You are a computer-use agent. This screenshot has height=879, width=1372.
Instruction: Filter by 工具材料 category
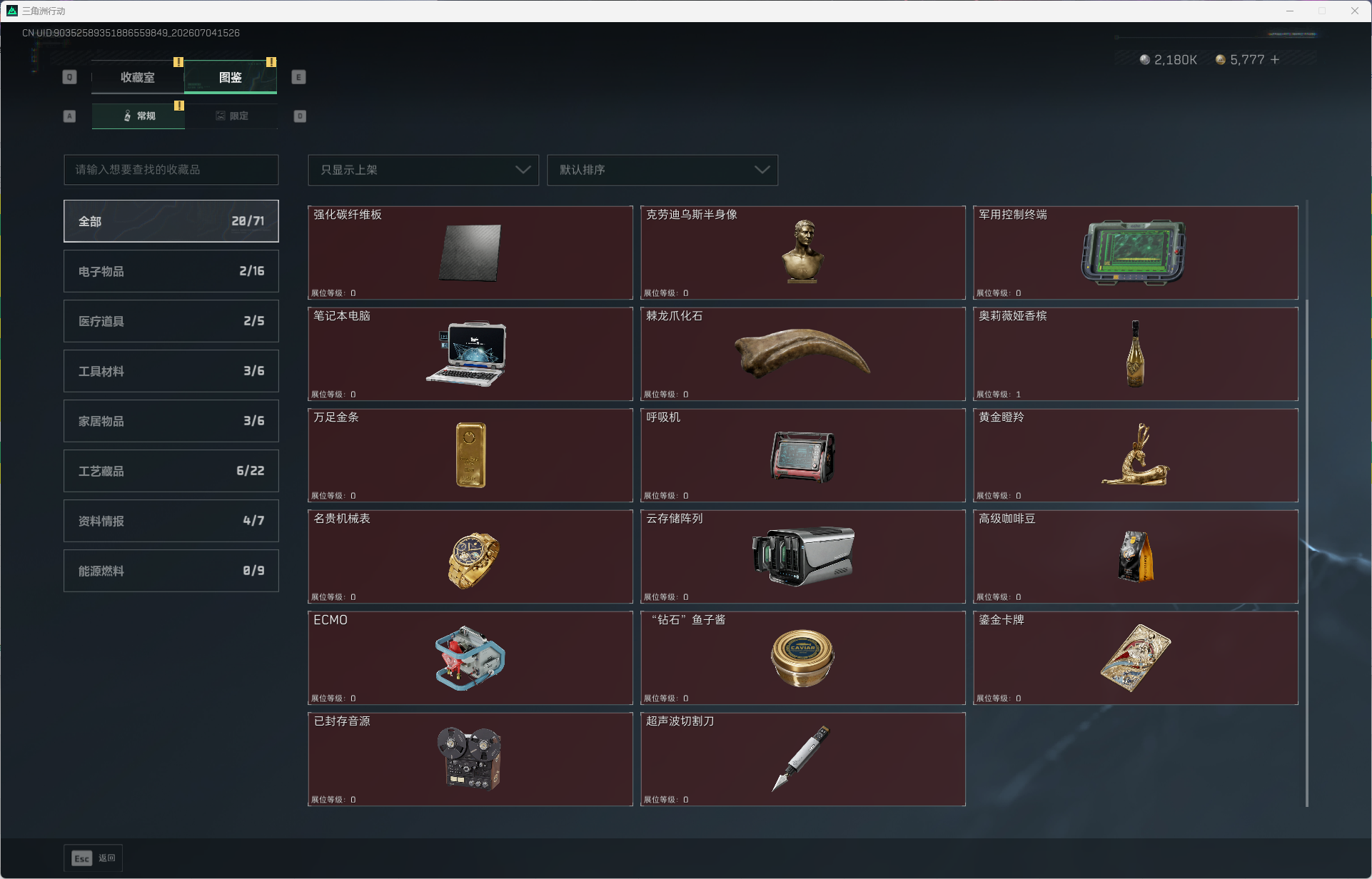(x=171, y=371)
